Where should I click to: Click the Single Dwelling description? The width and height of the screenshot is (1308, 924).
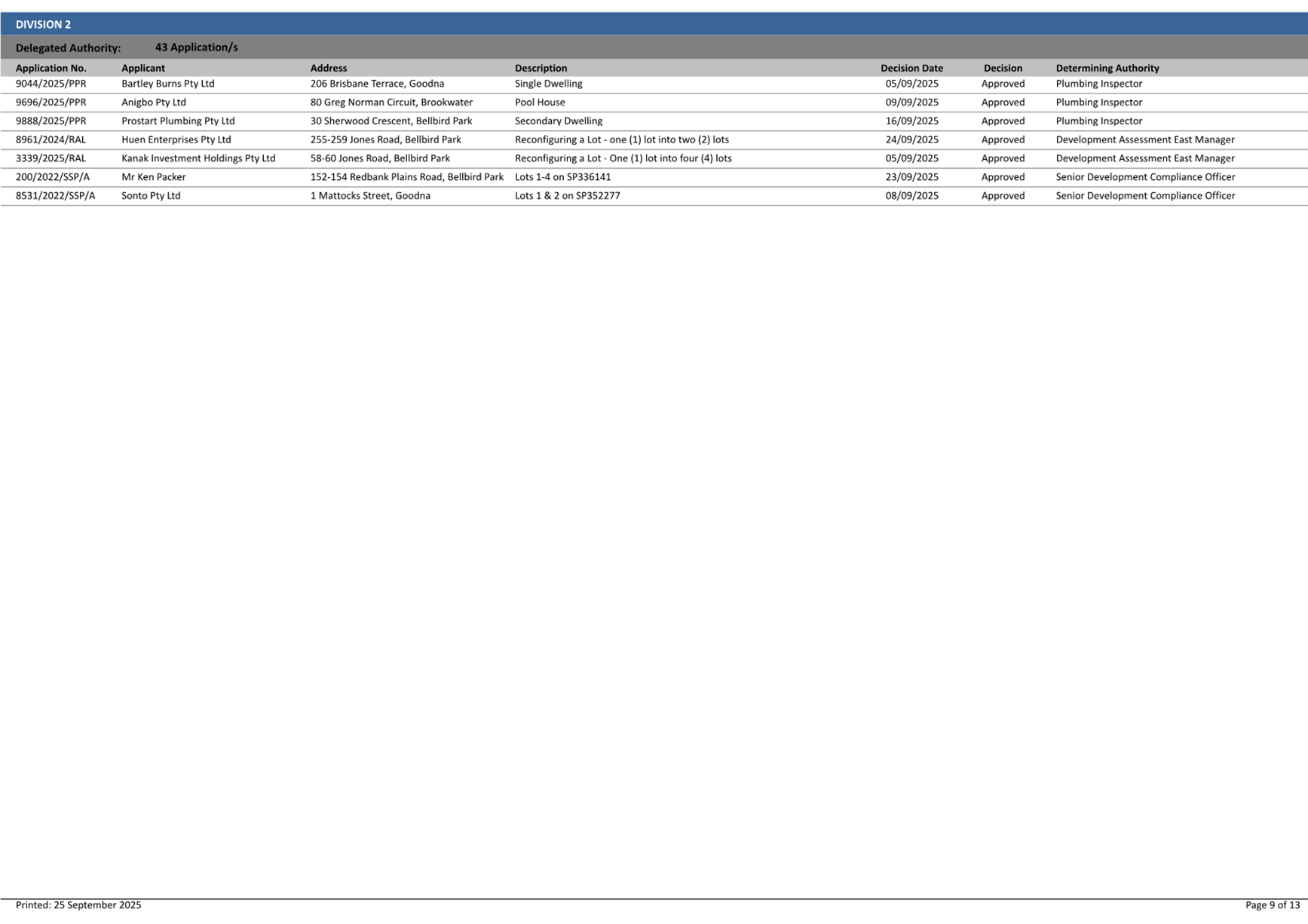coord(548,84)
